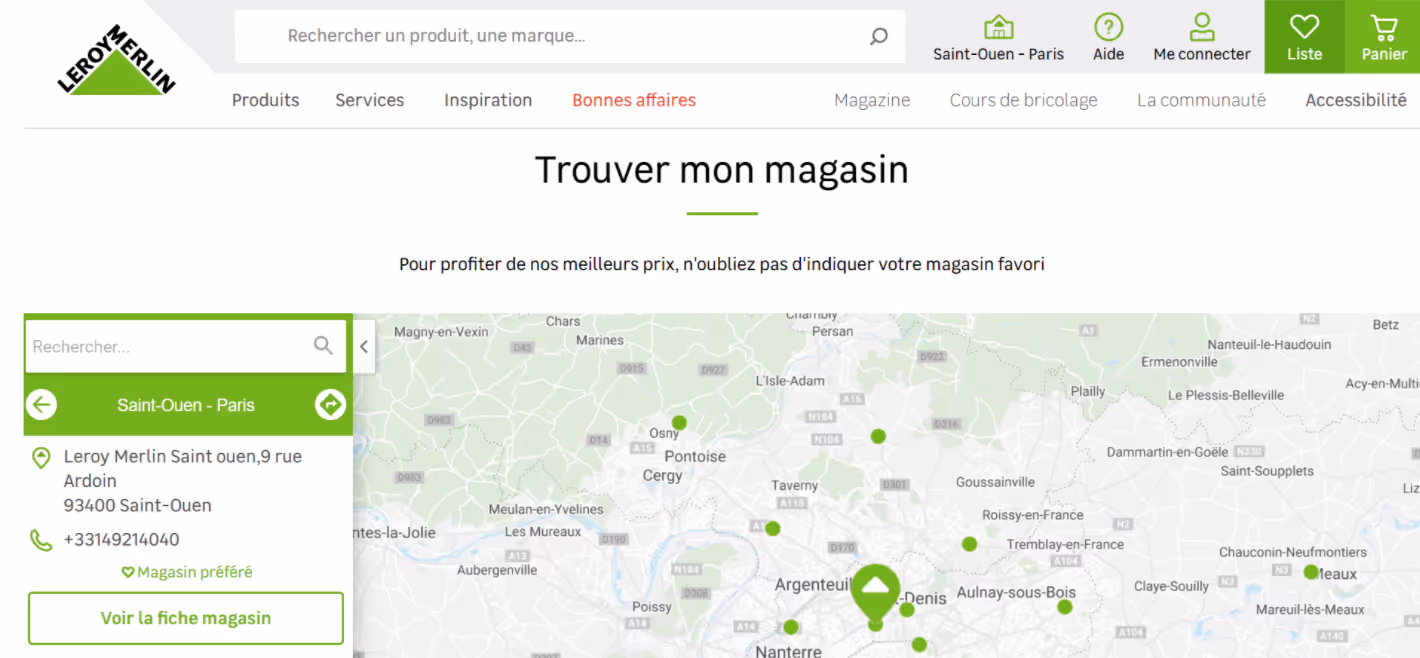Click Voir la fiche magasin button
This screenshot has height=658, width=1420.
185,618
